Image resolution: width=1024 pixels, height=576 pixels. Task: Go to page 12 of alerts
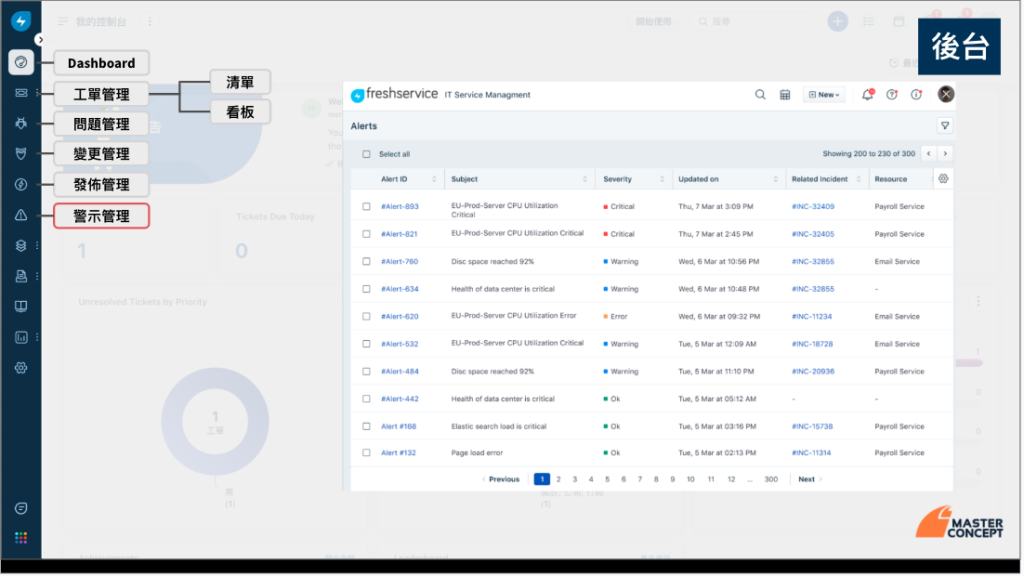[733, 480]
